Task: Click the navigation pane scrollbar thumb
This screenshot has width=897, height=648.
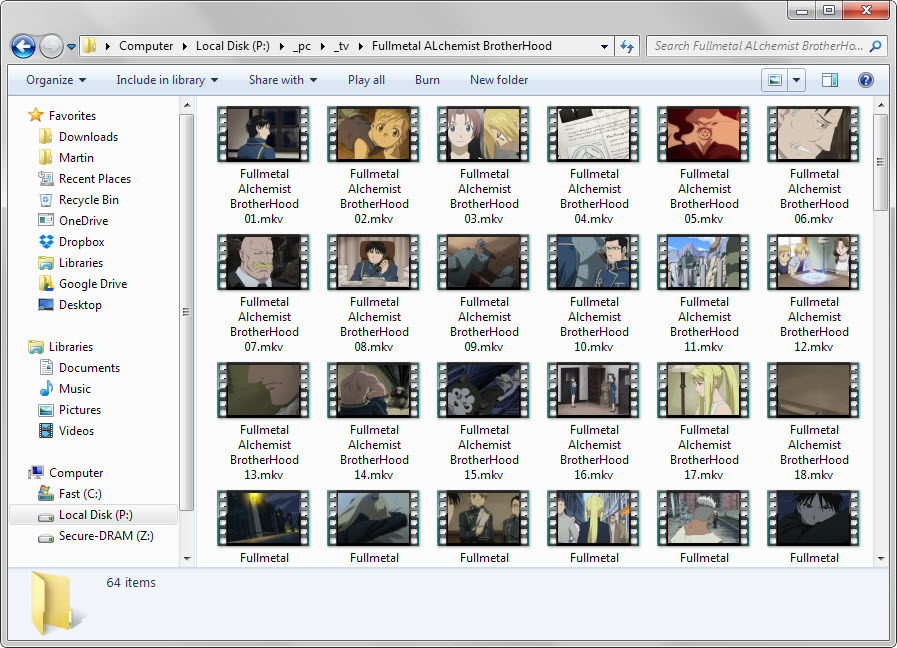Action: (187, 312)
